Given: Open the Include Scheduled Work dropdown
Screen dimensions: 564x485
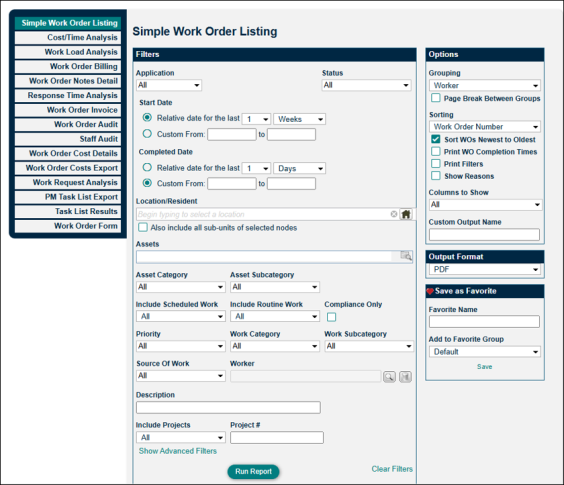Looking at the screenshot, I should coord(181,317).
